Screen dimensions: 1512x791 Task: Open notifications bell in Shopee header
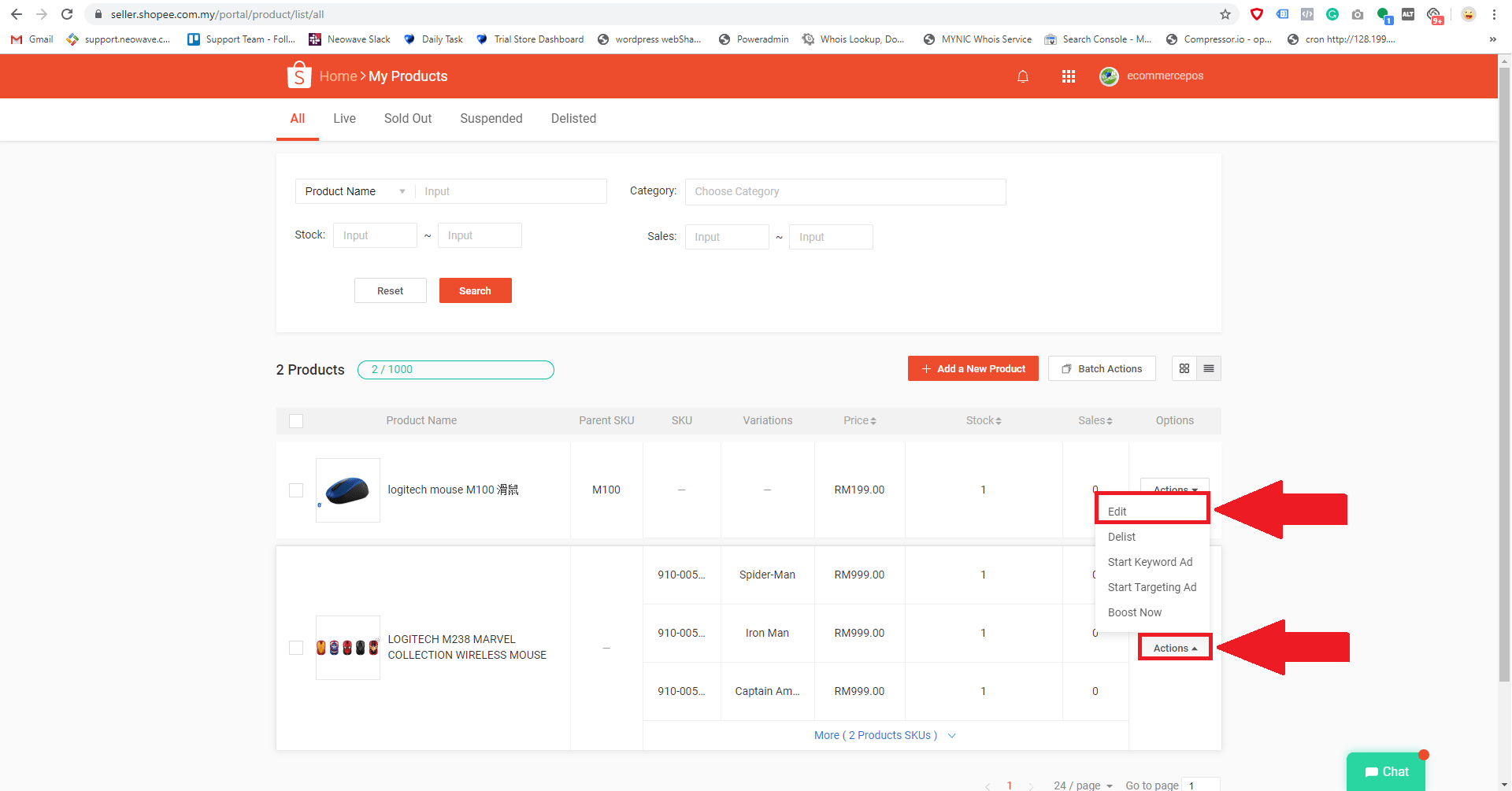1022,76
